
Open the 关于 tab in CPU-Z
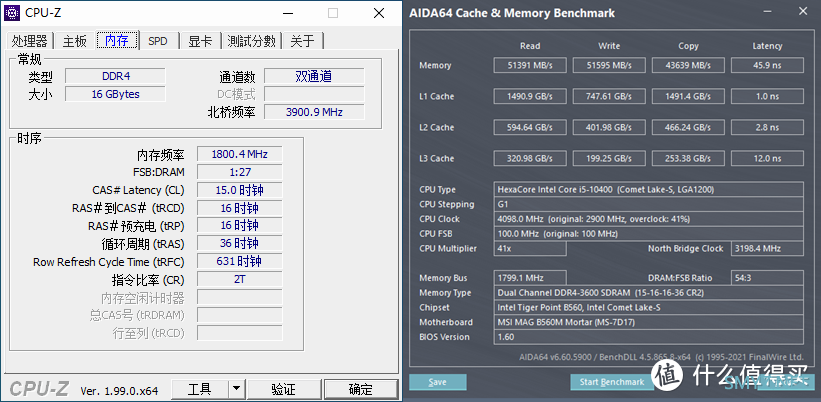pos(303,41)
